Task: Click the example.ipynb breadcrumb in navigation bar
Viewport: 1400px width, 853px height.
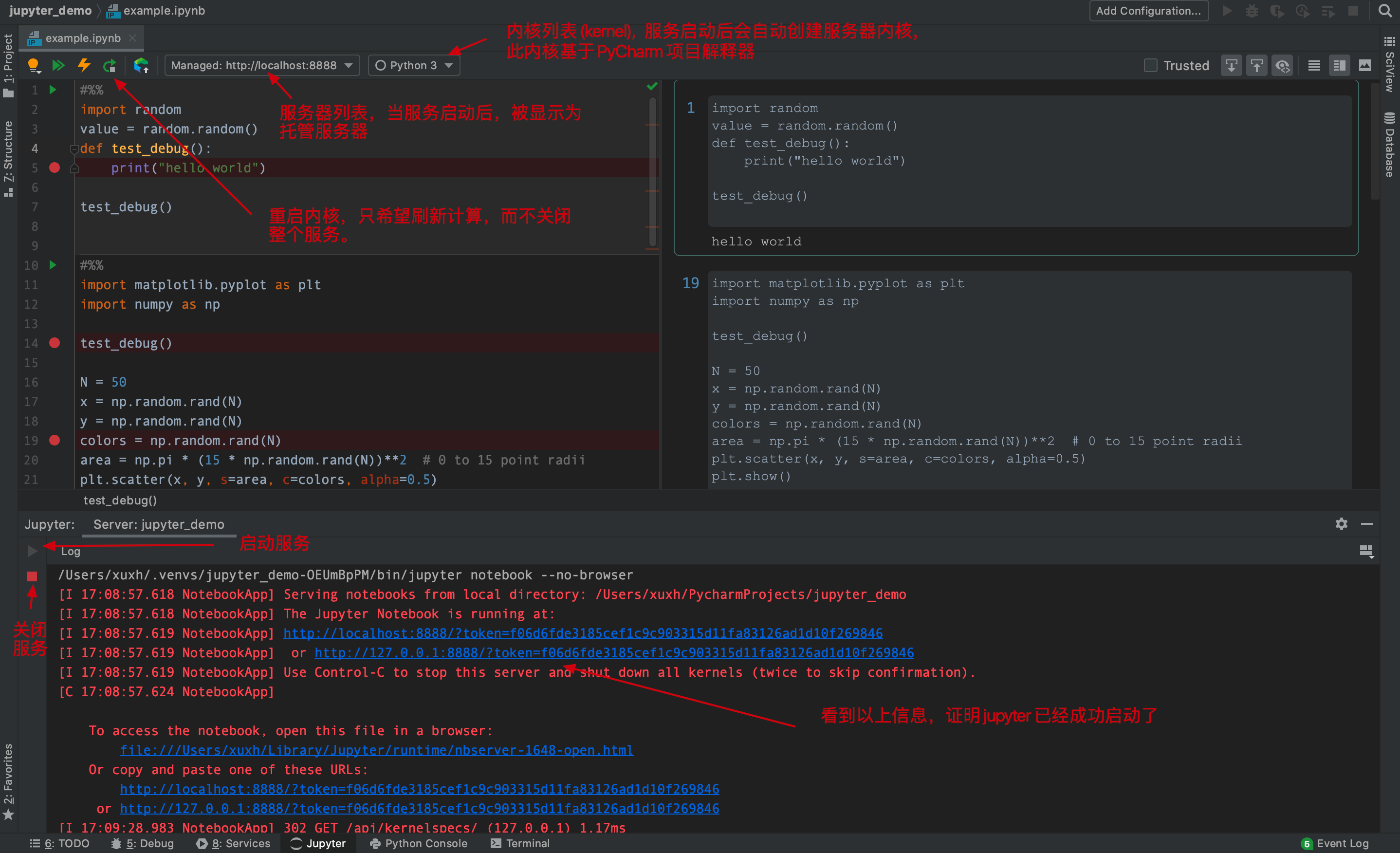Action: coord(156,11)
